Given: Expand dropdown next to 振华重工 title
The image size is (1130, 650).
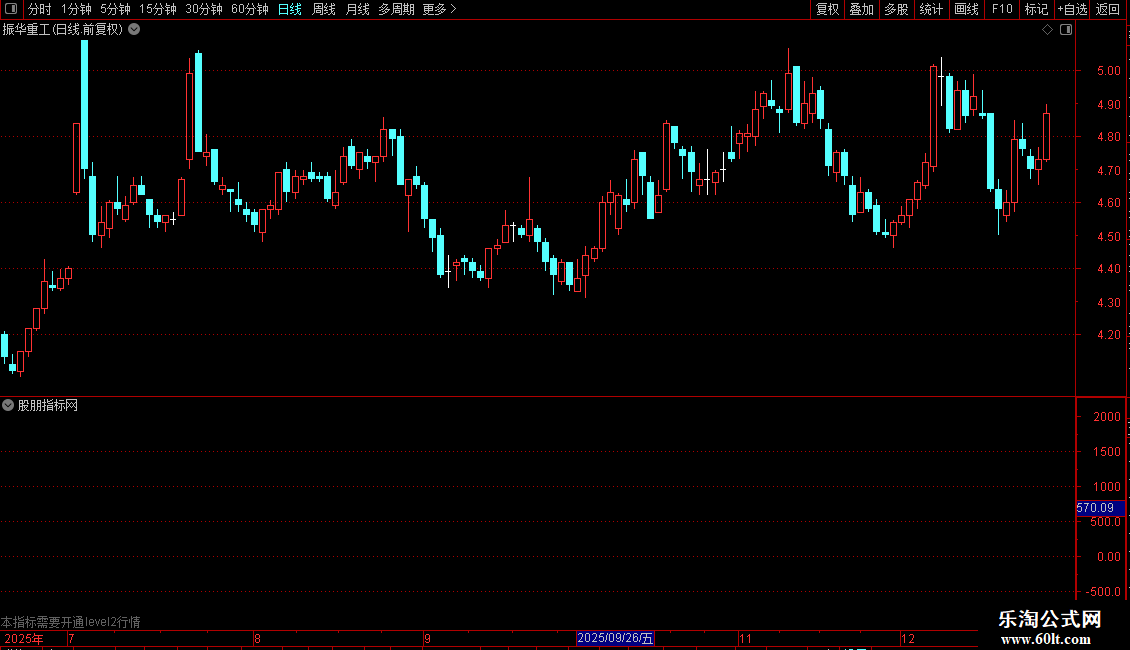Looking at the screenshot, I should [134, 30].
